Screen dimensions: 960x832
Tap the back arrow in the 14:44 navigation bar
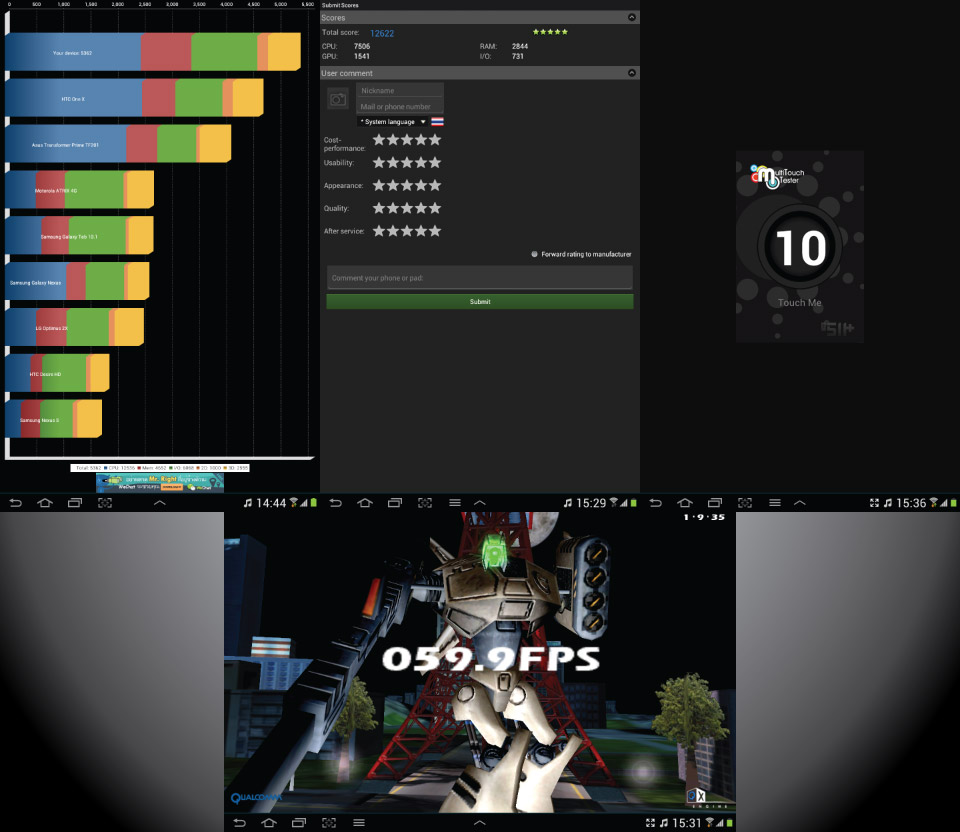[16, 503]
